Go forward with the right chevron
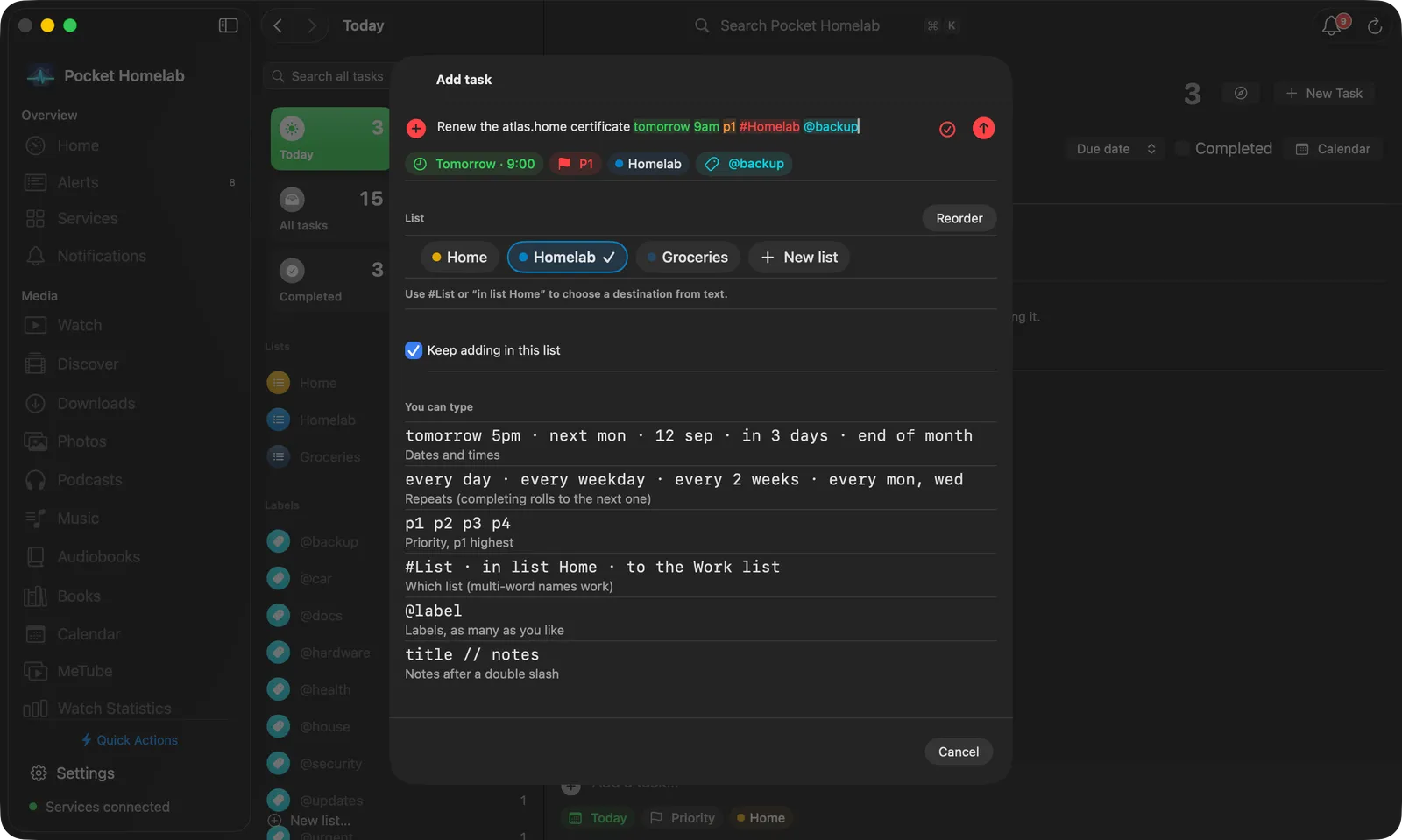This screenshot has width=1402, height=840. [x=312, y=25]
